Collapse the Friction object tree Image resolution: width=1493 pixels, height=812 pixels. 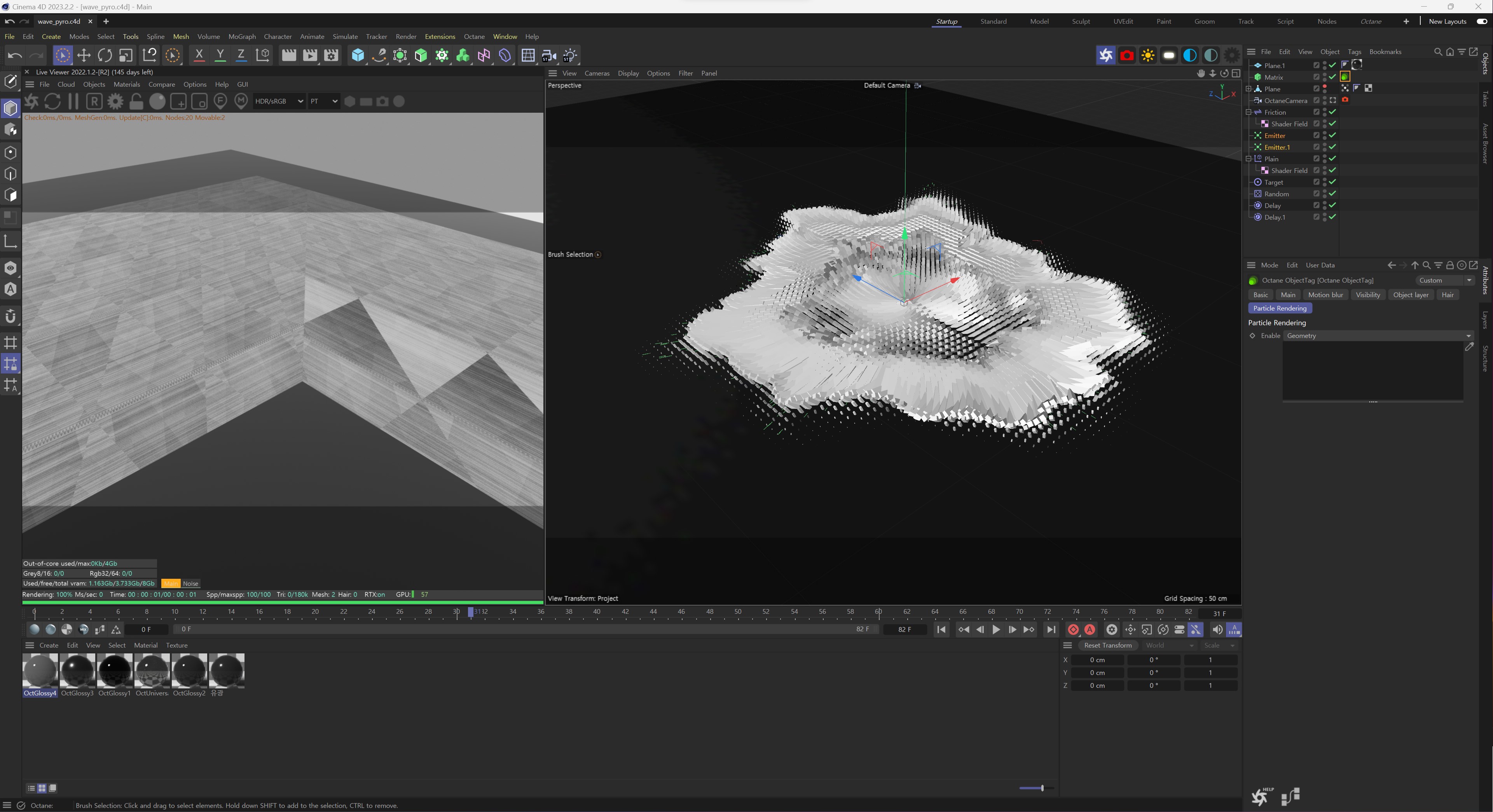[1249, 112]
